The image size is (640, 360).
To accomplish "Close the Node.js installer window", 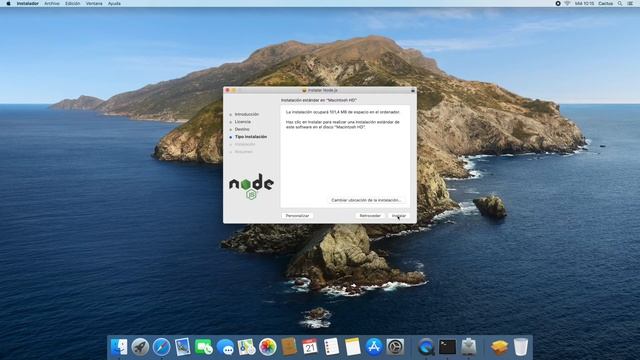I will click(x=227, y=90).
